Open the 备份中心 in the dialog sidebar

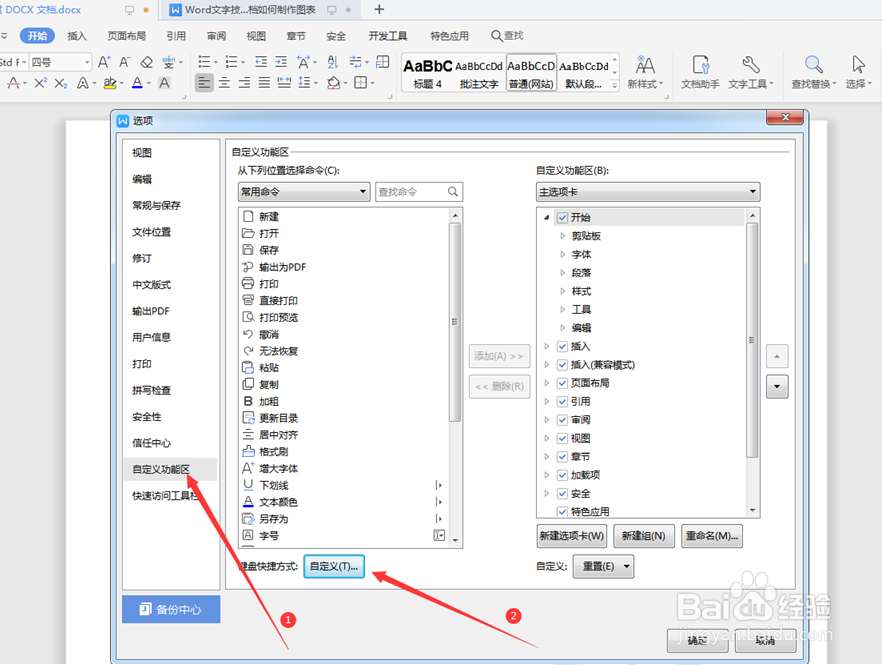[170, 609]
